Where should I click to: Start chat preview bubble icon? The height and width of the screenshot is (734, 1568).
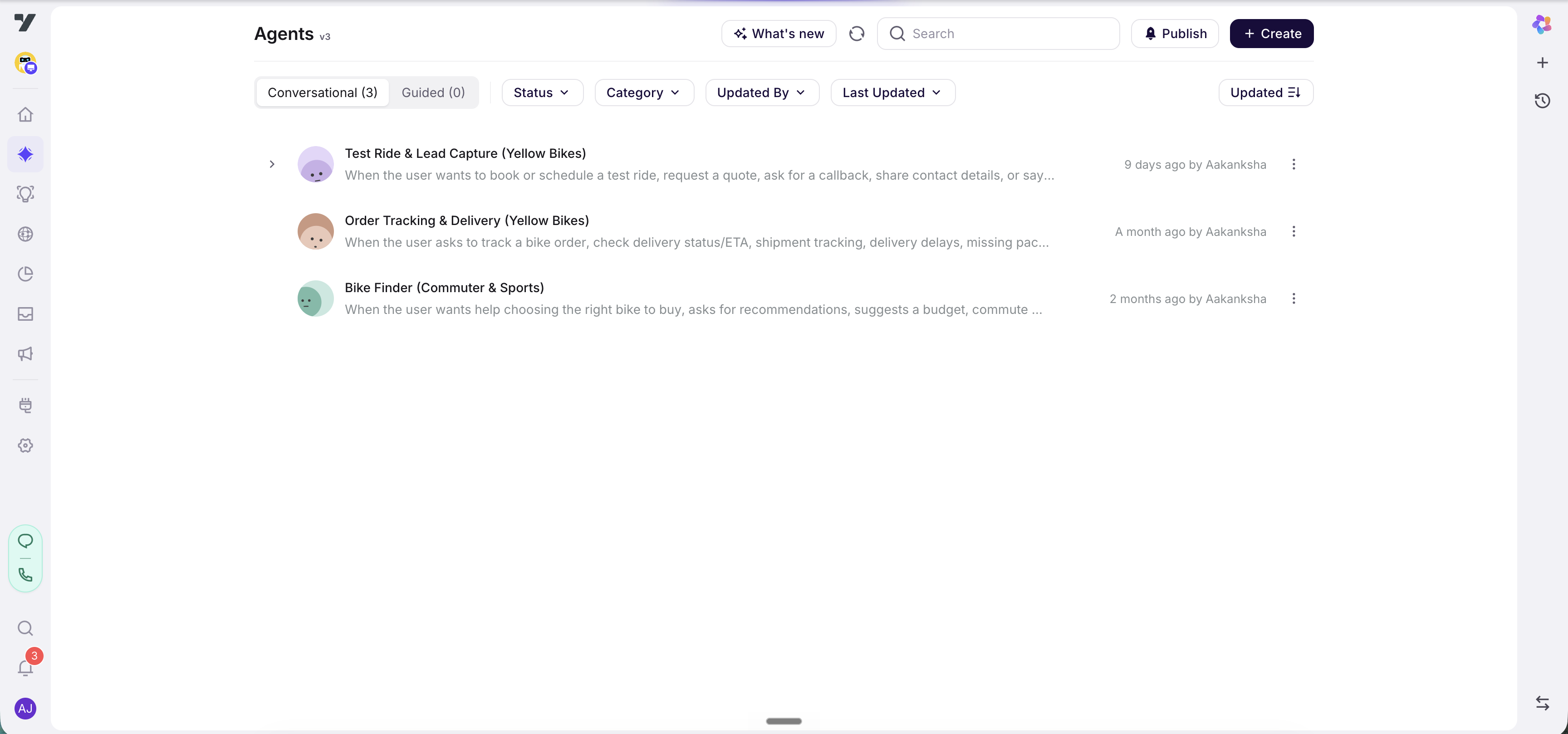[25, 540]
